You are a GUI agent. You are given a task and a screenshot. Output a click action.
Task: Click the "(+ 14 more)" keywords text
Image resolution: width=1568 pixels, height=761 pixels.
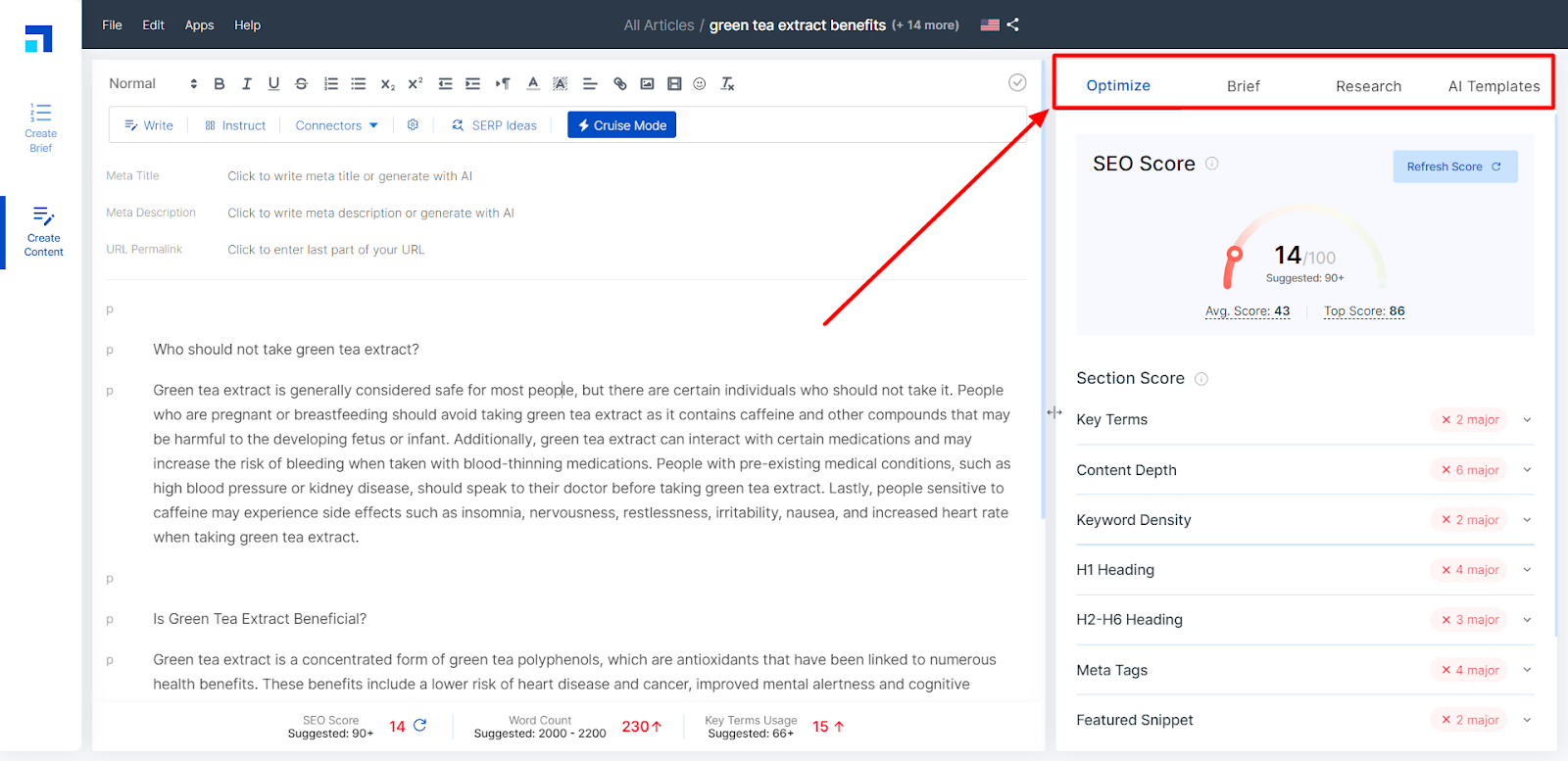(x=925, y=25)
